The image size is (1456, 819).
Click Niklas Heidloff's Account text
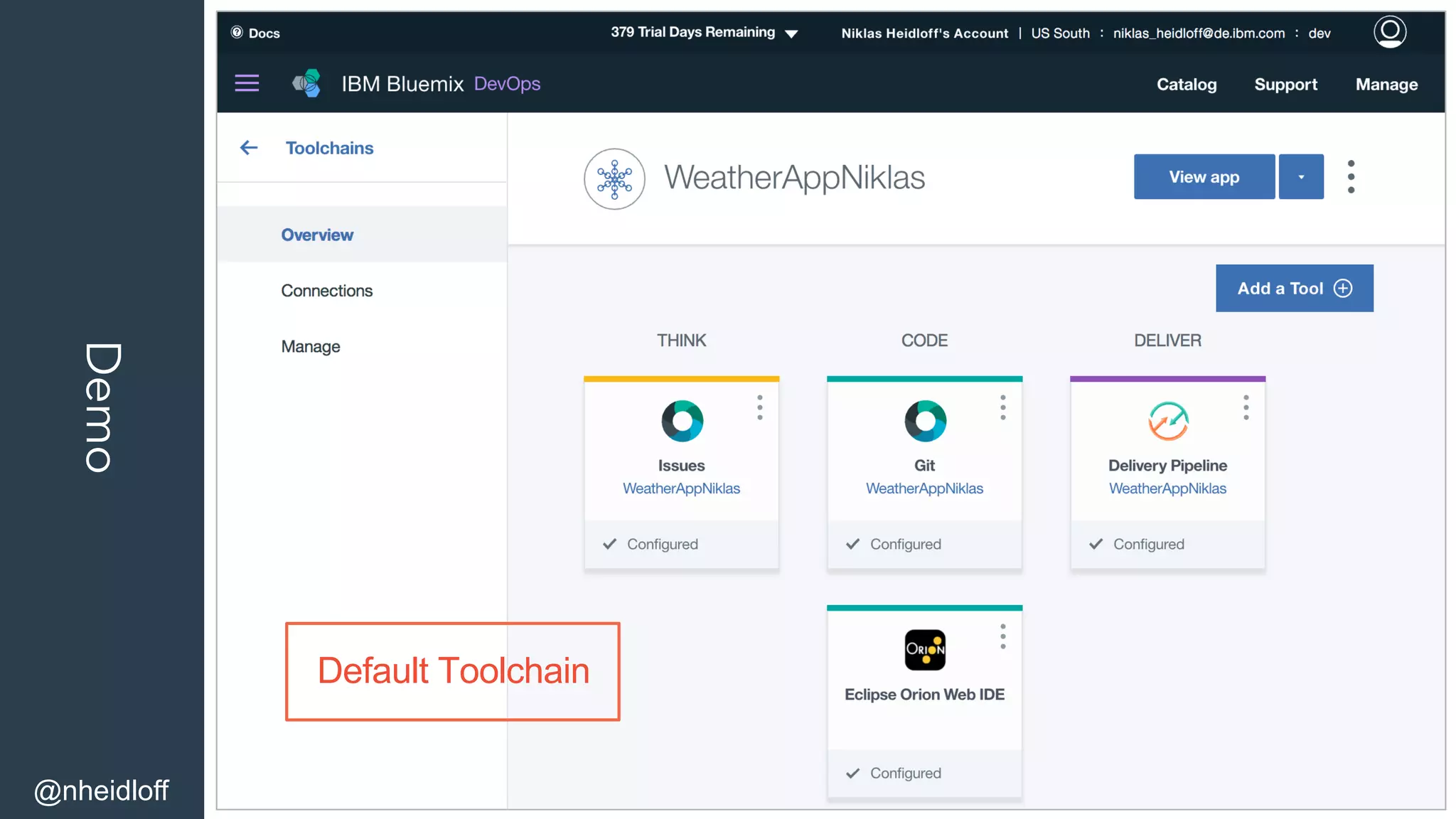coord(924,33)
